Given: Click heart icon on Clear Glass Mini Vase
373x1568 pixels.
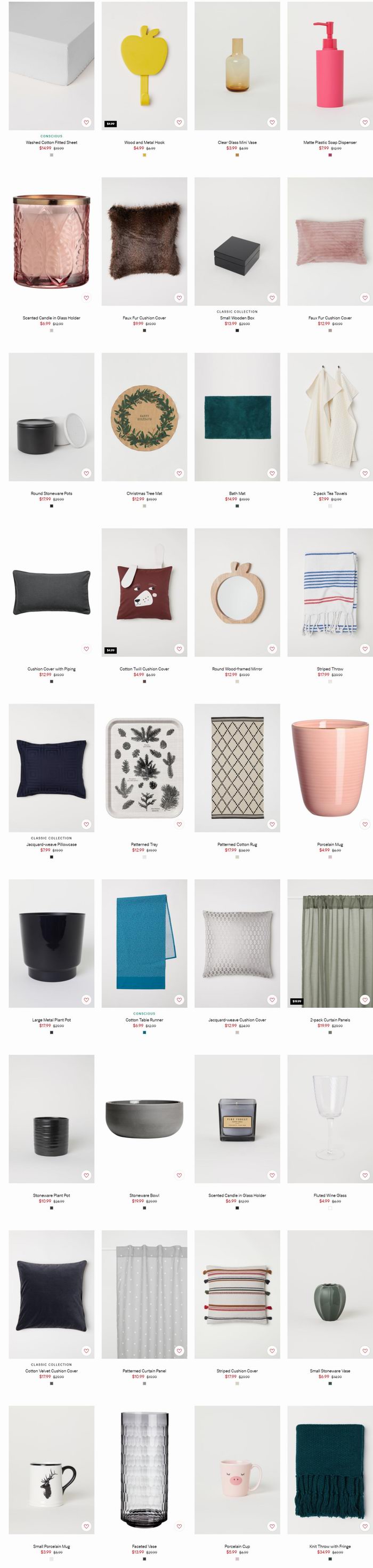Looking at the screenshot, I should (x=272, y=122).
